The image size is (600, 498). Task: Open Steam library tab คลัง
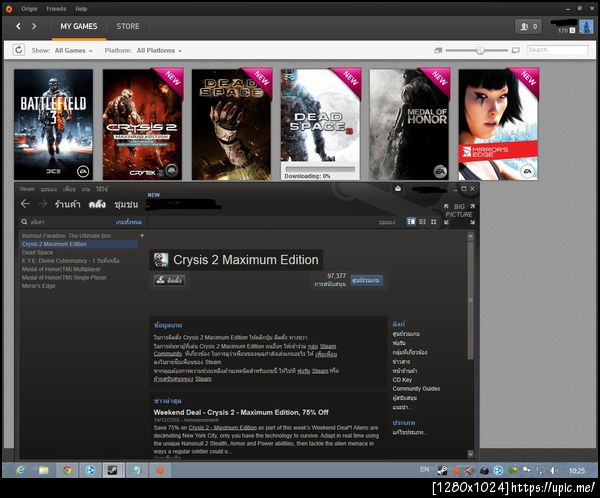click(97, 204)
